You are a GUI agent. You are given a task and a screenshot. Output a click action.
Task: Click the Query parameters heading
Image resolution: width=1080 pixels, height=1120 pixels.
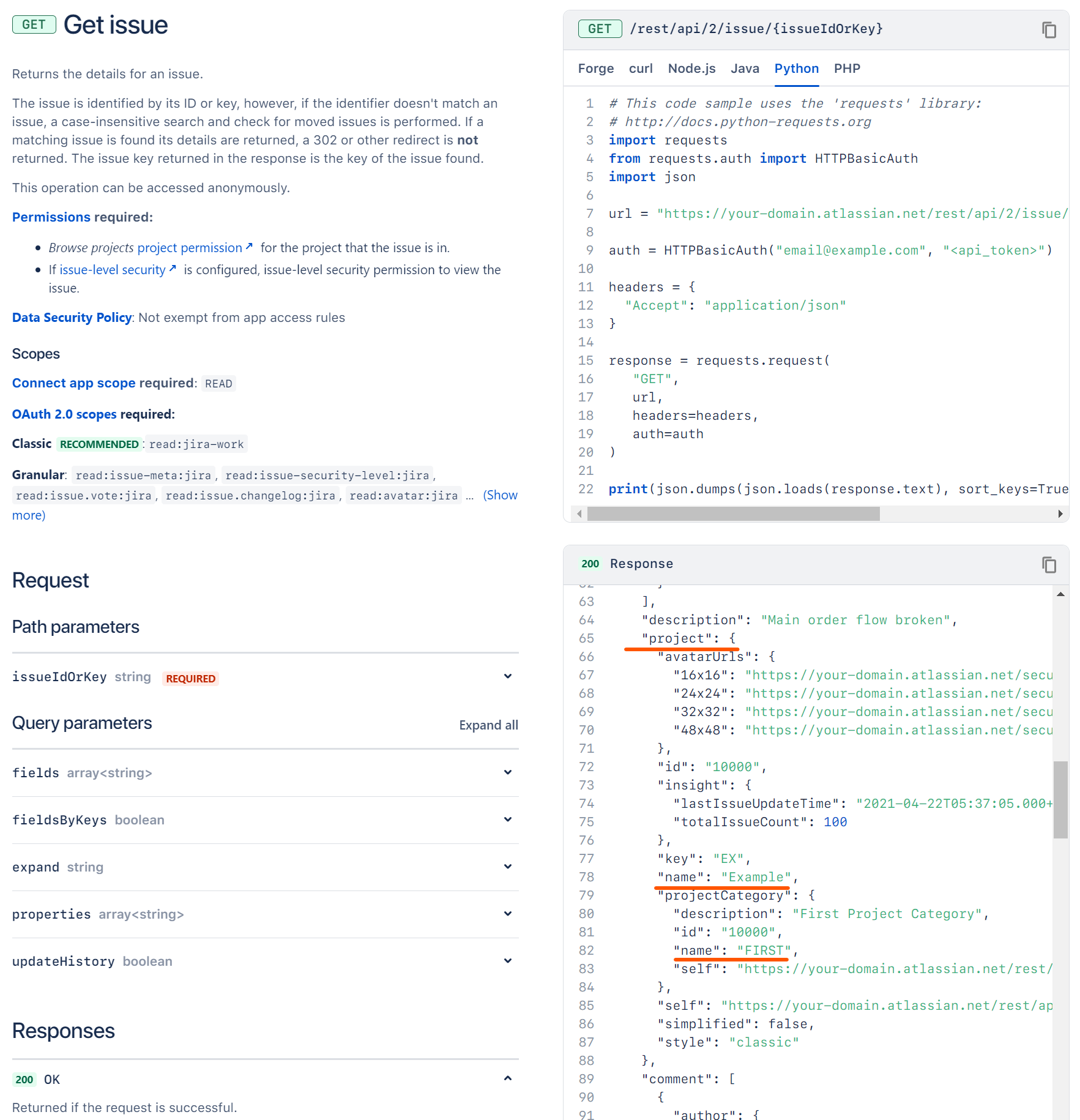point(82,723)
